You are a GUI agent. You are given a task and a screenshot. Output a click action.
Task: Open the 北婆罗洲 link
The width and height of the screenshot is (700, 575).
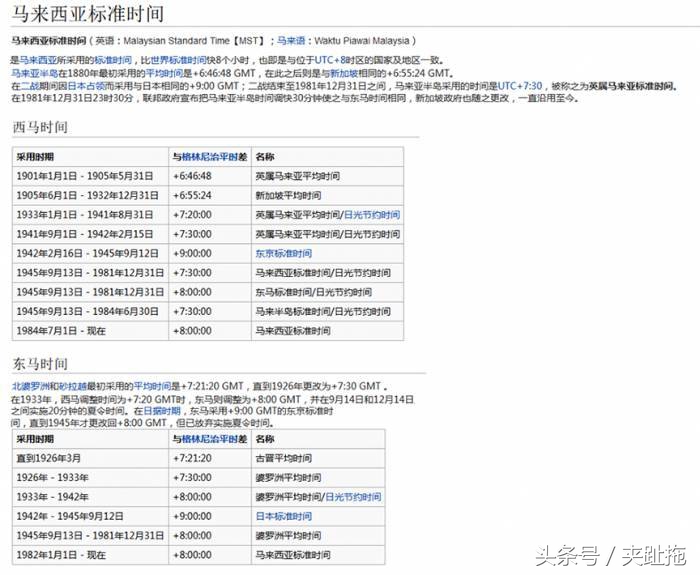(30, 386)
